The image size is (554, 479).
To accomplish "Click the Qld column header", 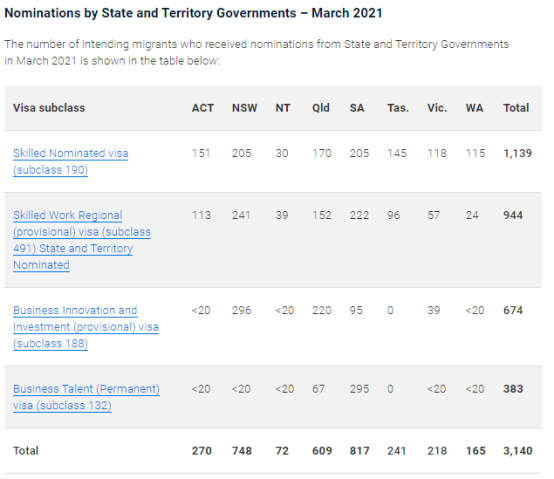I will [x=320, y=108].
